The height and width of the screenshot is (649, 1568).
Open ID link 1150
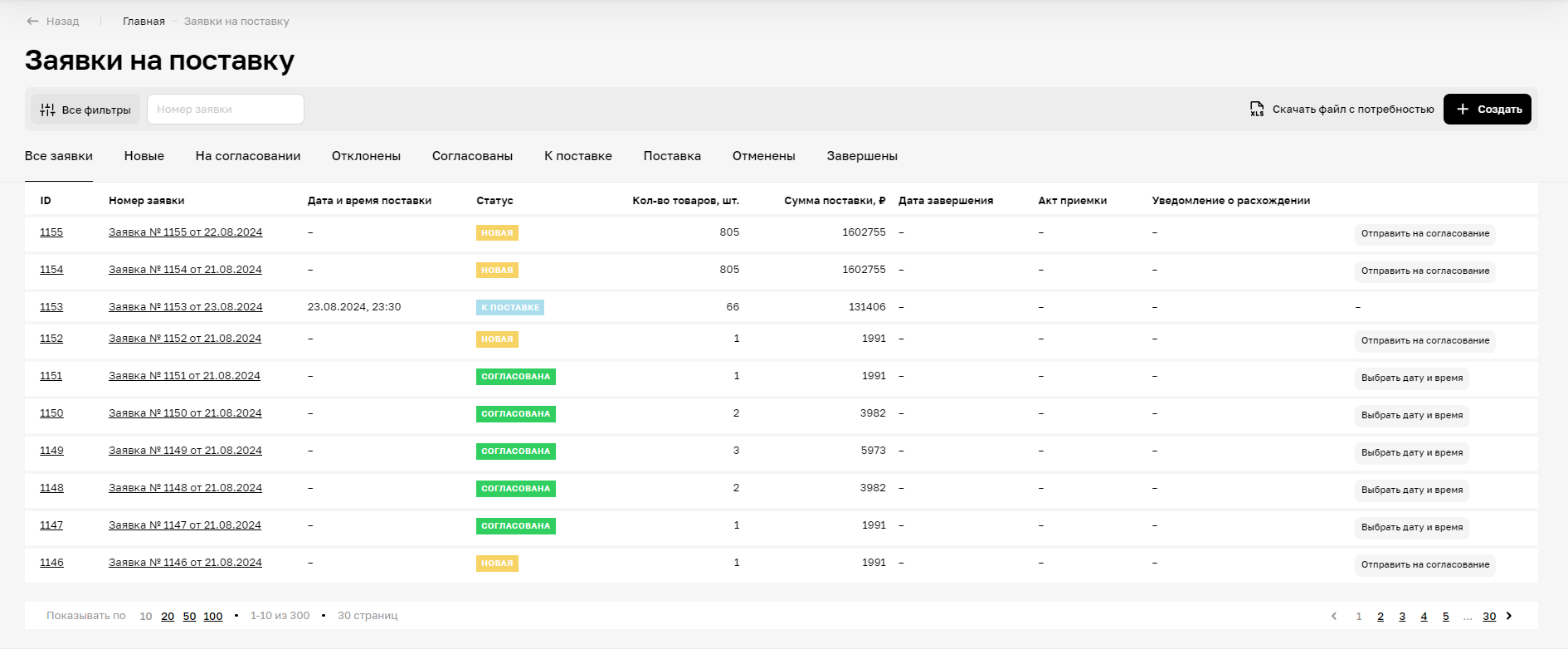click(x=51, y=413)
